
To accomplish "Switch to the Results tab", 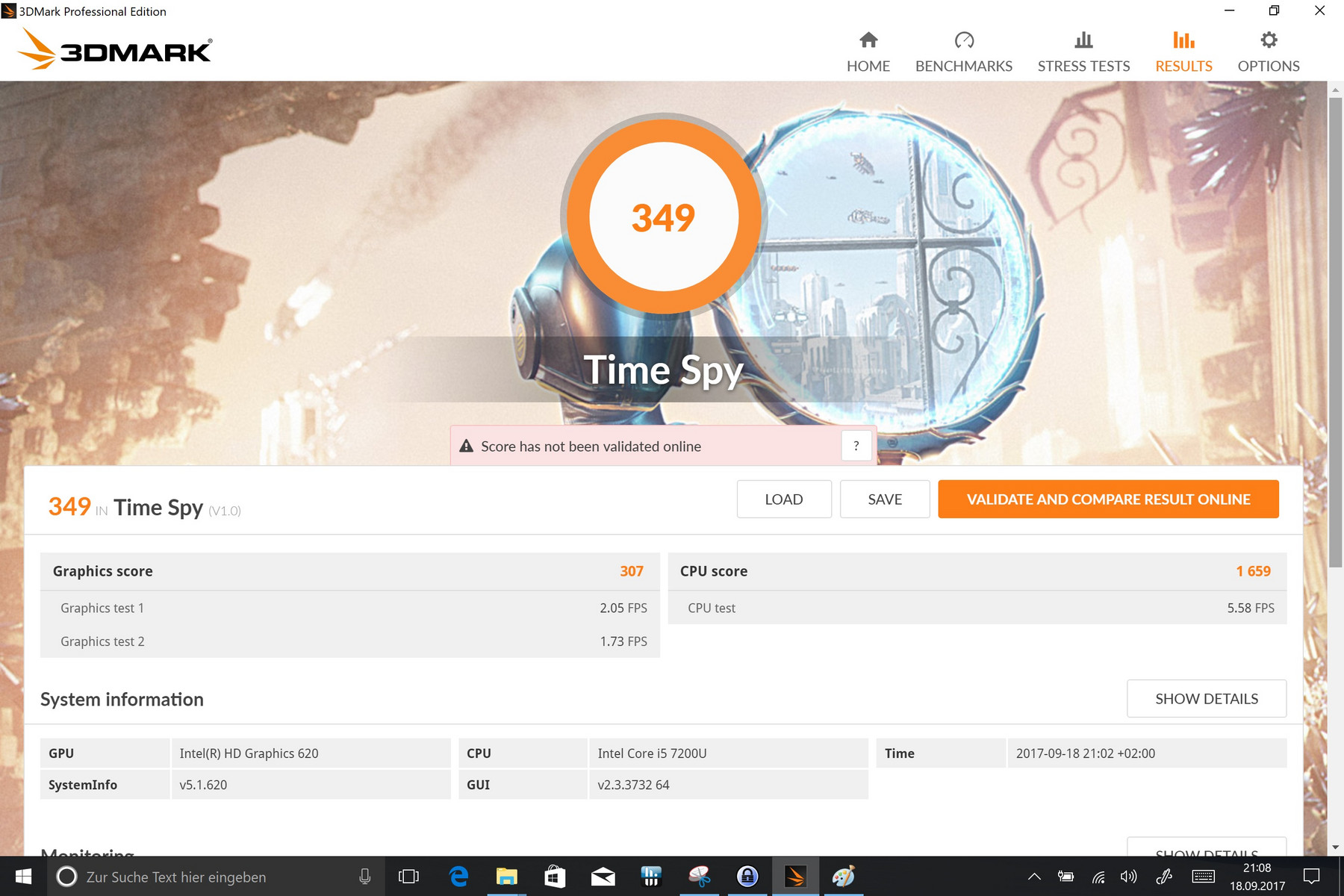I will [1183, 52].
